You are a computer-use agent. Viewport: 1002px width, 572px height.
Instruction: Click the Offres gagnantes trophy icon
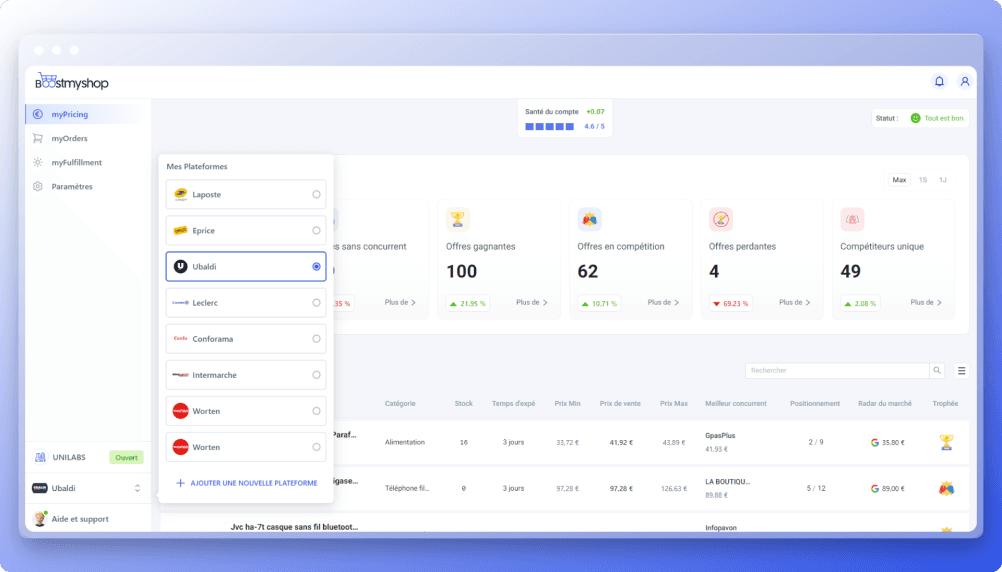tap(458, 219)
